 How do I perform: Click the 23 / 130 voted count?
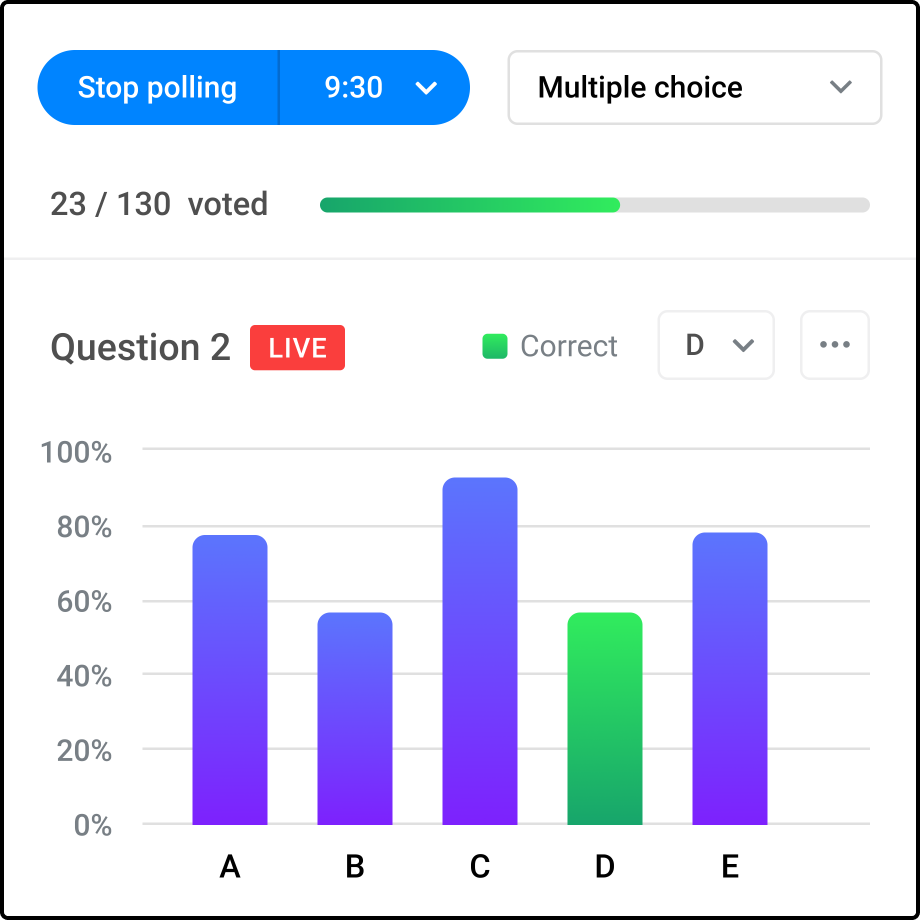[159, 205]
